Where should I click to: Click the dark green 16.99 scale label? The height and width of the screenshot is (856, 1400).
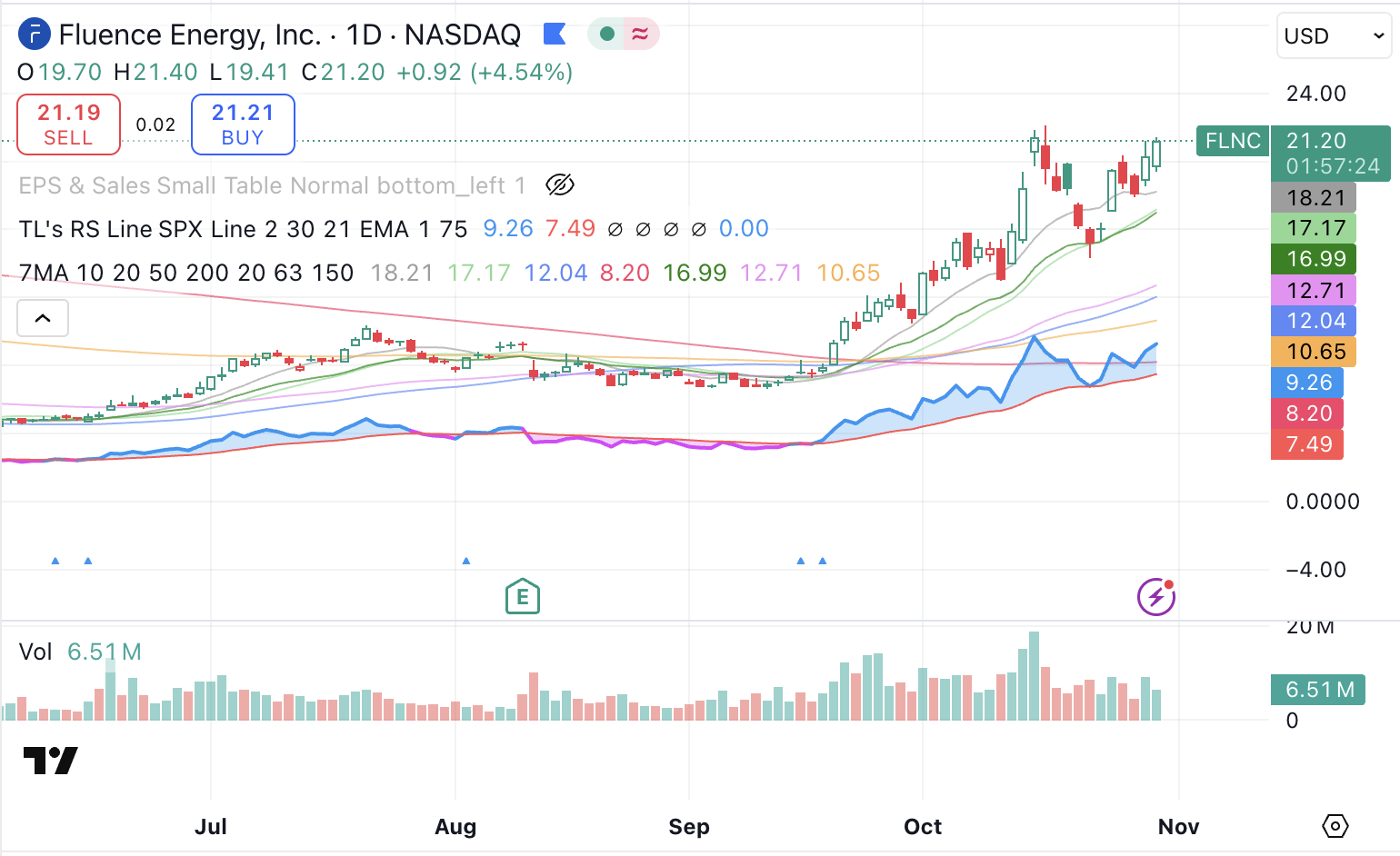click(x=1315, y=259)
